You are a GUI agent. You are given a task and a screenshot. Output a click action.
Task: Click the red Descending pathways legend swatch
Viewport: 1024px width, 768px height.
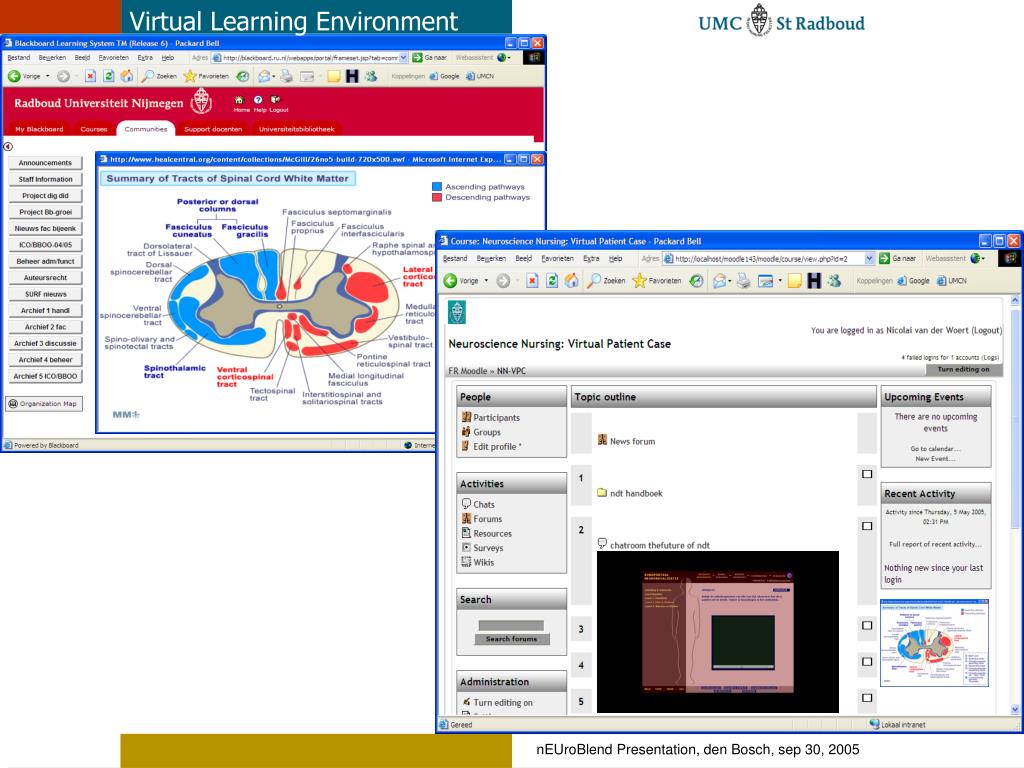coord(437,197)
